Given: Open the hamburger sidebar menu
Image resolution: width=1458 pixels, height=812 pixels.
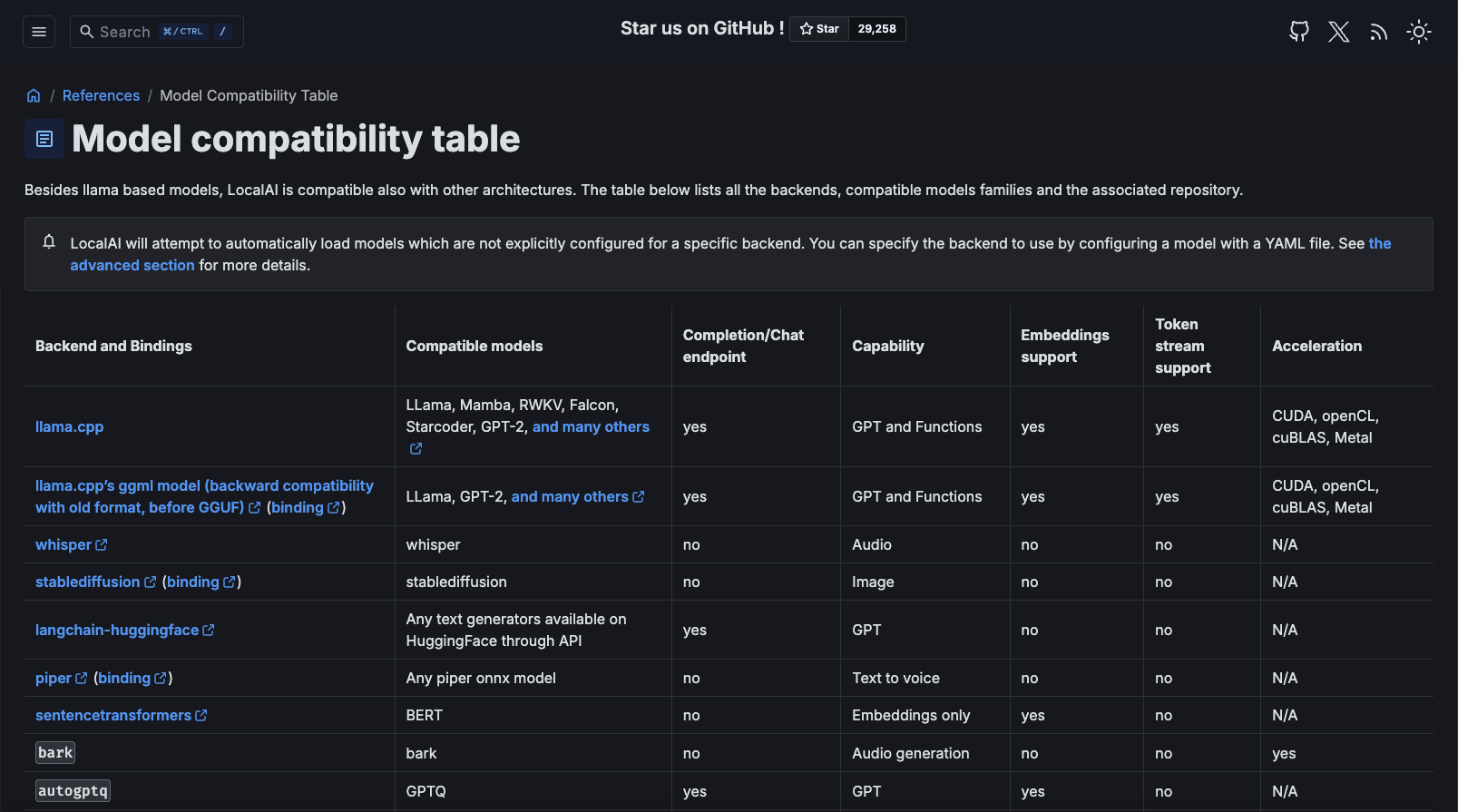Looking at the screenshot, I should pos(39,32).
